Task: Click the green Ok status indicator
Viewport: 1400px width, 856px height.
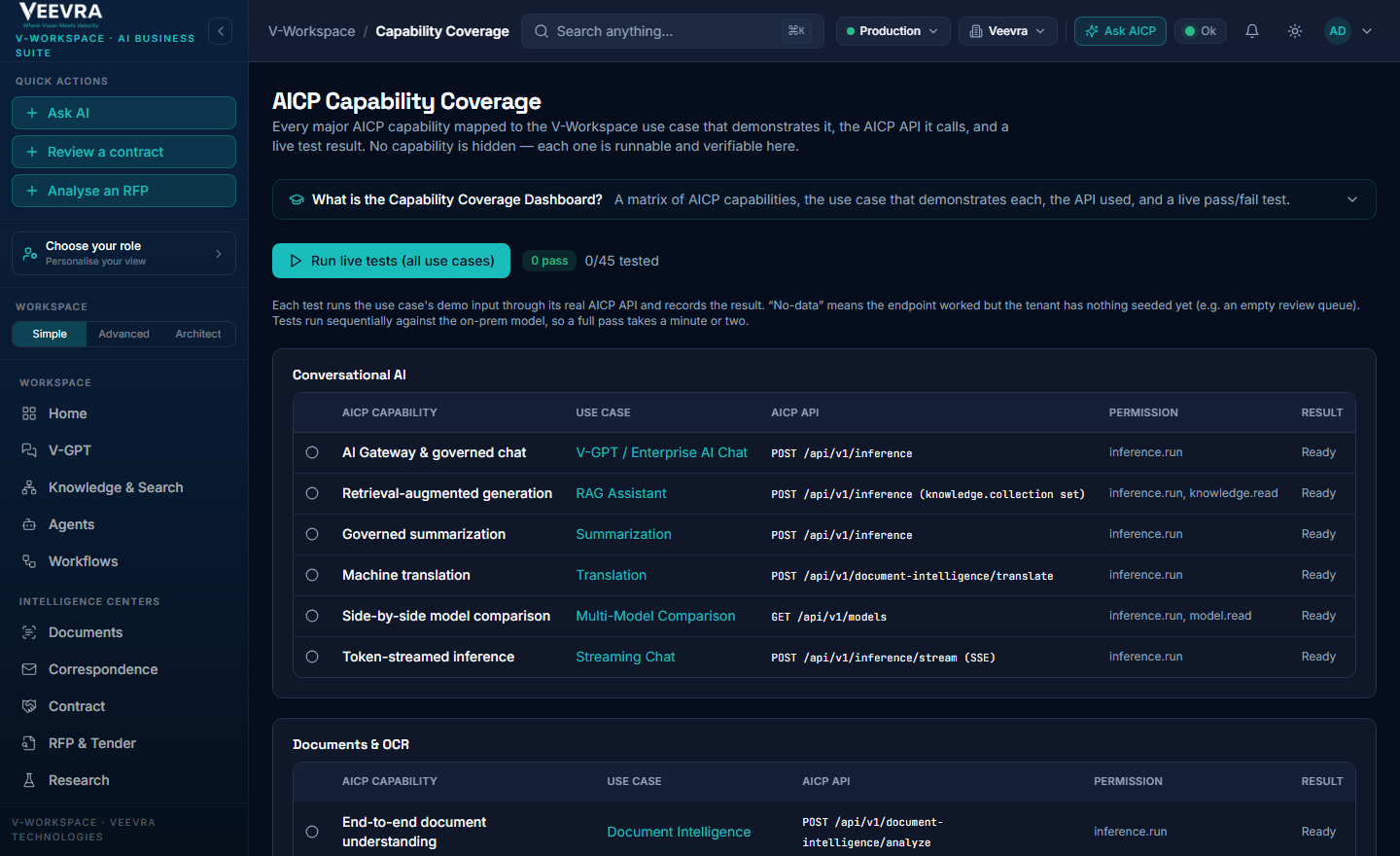Action: click(1201, 31)
